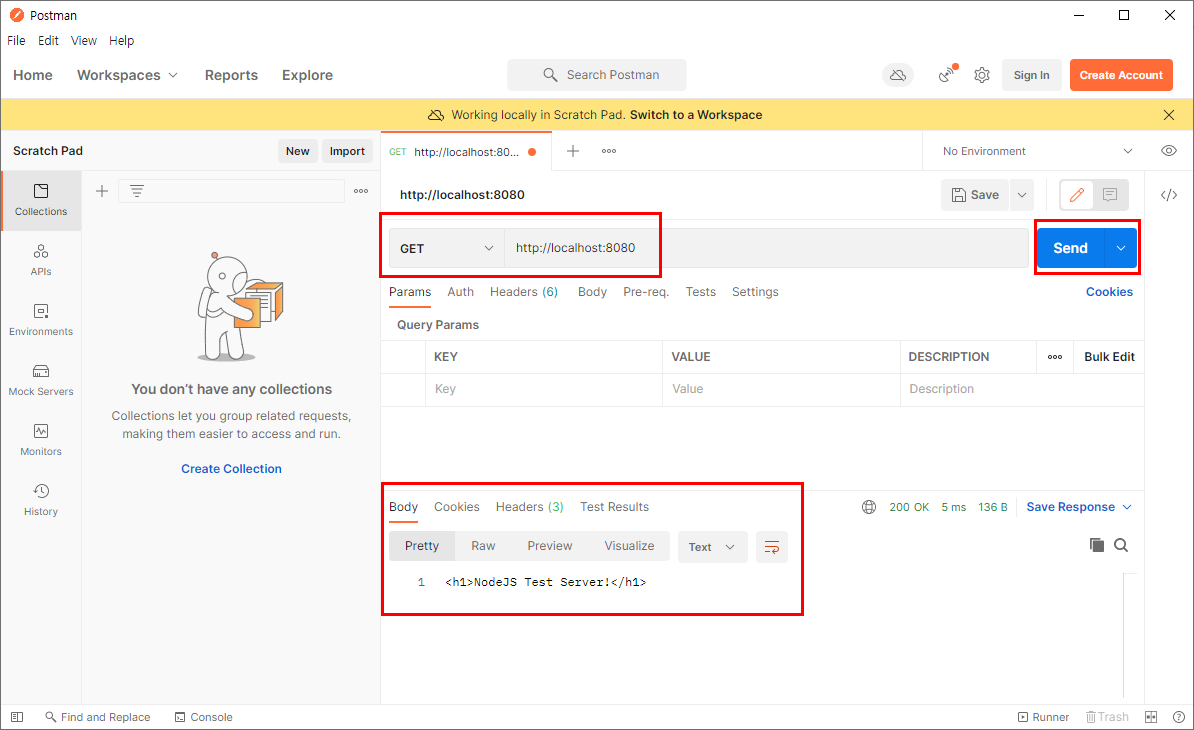Image resolution: width=1194 pixels, height=730 pixels.
Task: Switch to the Test Results tab
Action: click(x=615, y=507)
